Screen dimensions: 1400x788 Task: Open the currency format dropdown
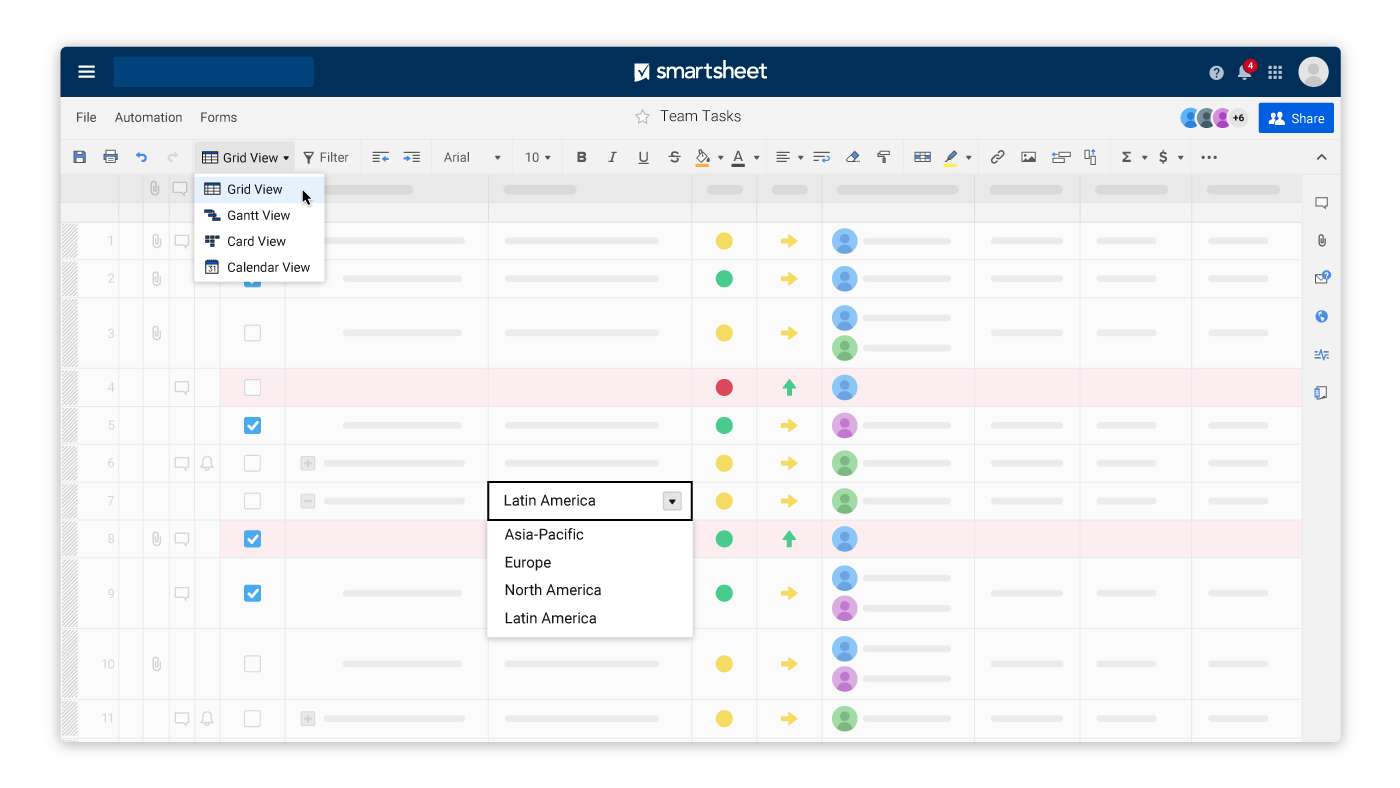1170,157
